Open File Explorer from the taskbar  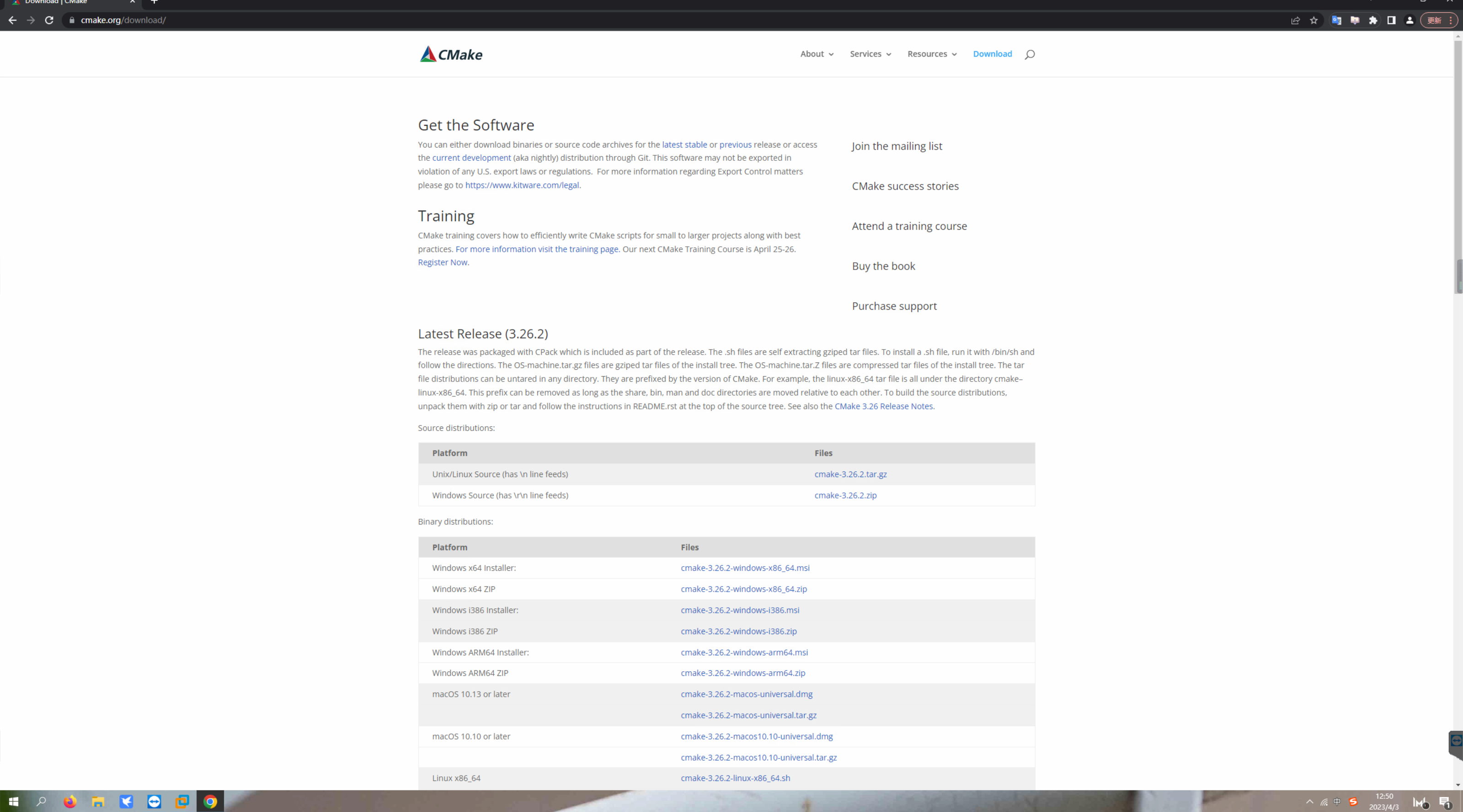pyautogui.click(x=98, y=801)
